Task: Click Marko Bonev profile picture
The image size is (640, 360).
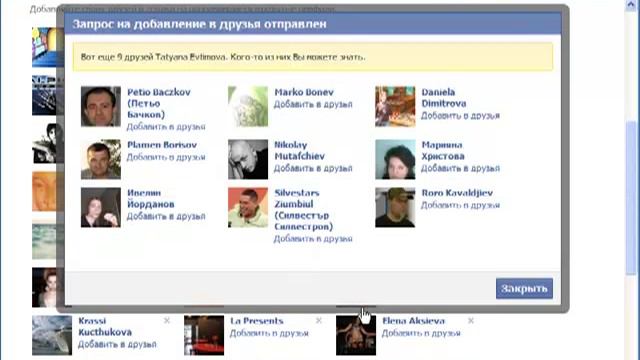Action: point(248,106)
